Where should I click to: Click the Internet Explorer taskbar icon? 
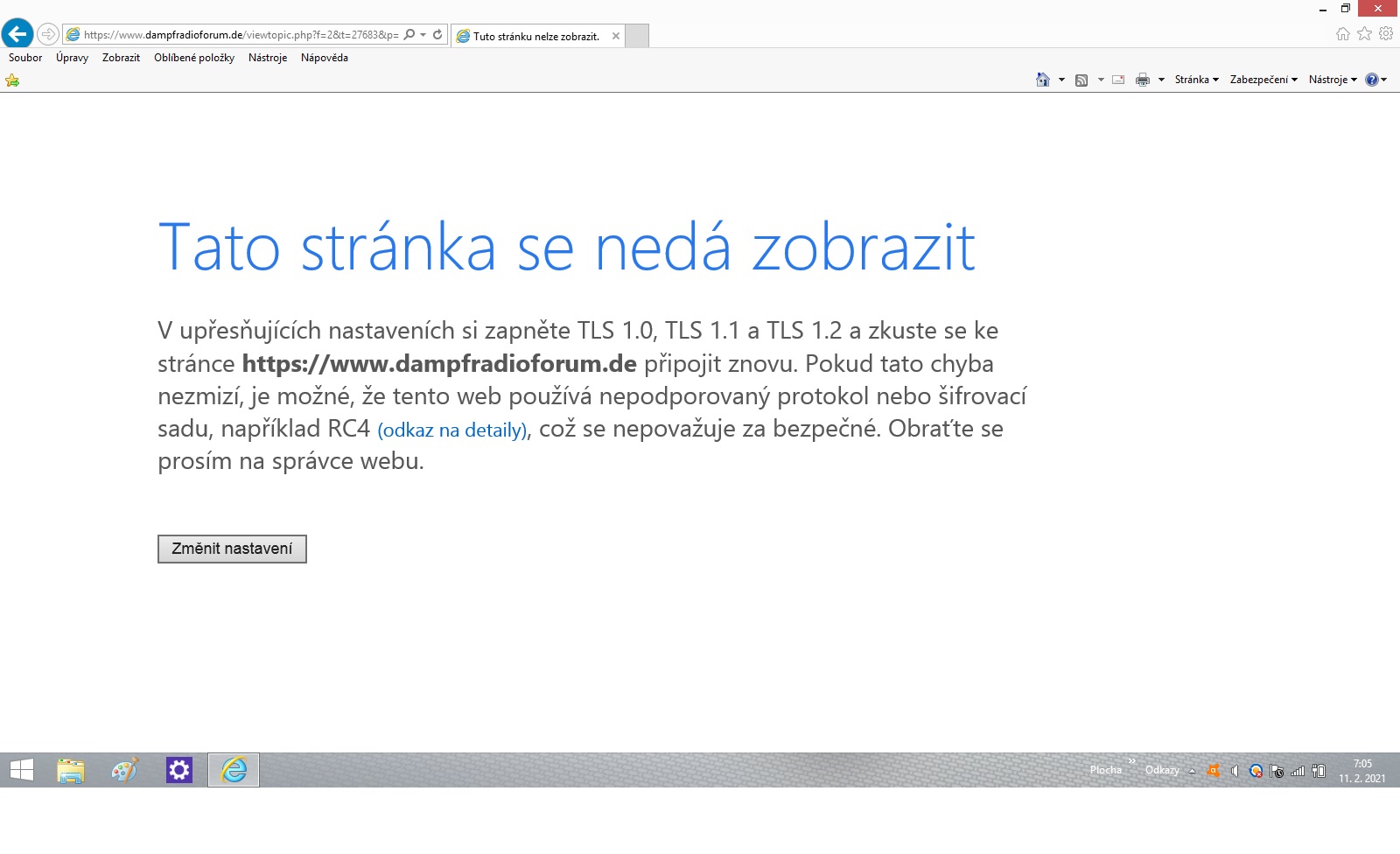pos(234,770)
